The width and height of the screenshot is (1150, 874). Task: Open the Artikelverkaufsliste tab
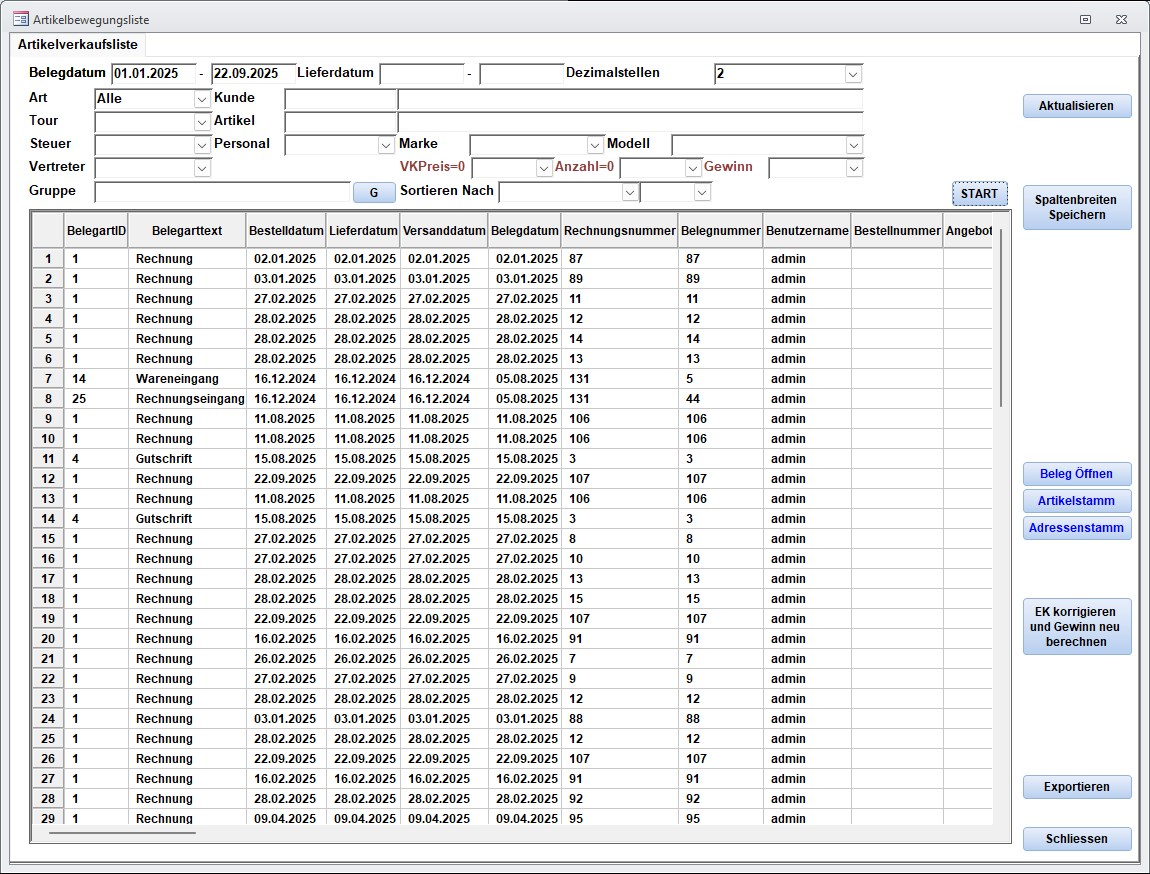pos(78,45)
